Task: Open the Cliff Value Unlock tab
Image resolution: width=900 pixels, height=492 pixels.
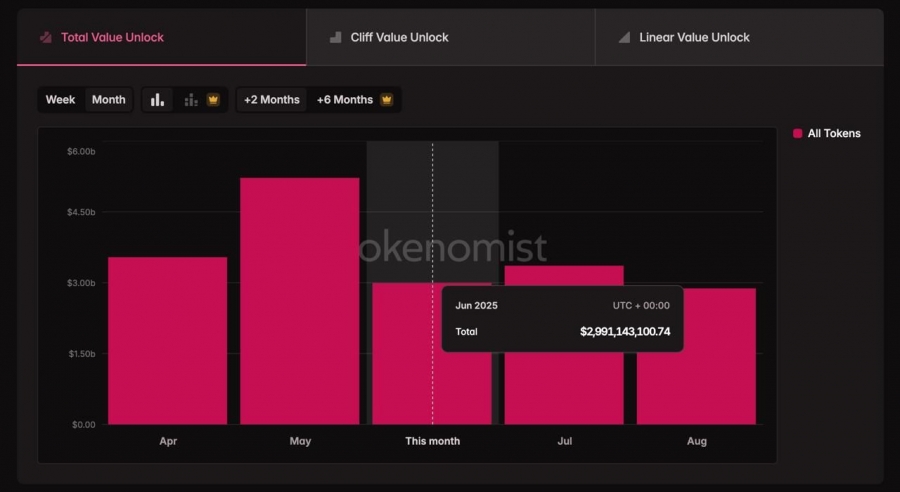Action: click(x=451, y=37)
